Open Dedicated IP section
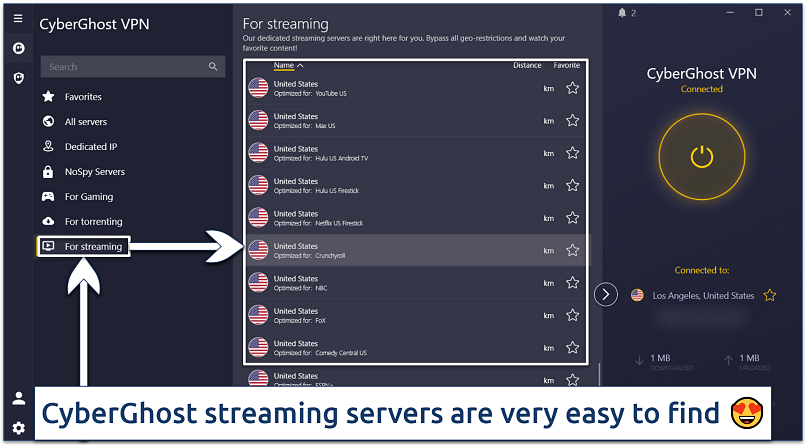 click(90, 146)
